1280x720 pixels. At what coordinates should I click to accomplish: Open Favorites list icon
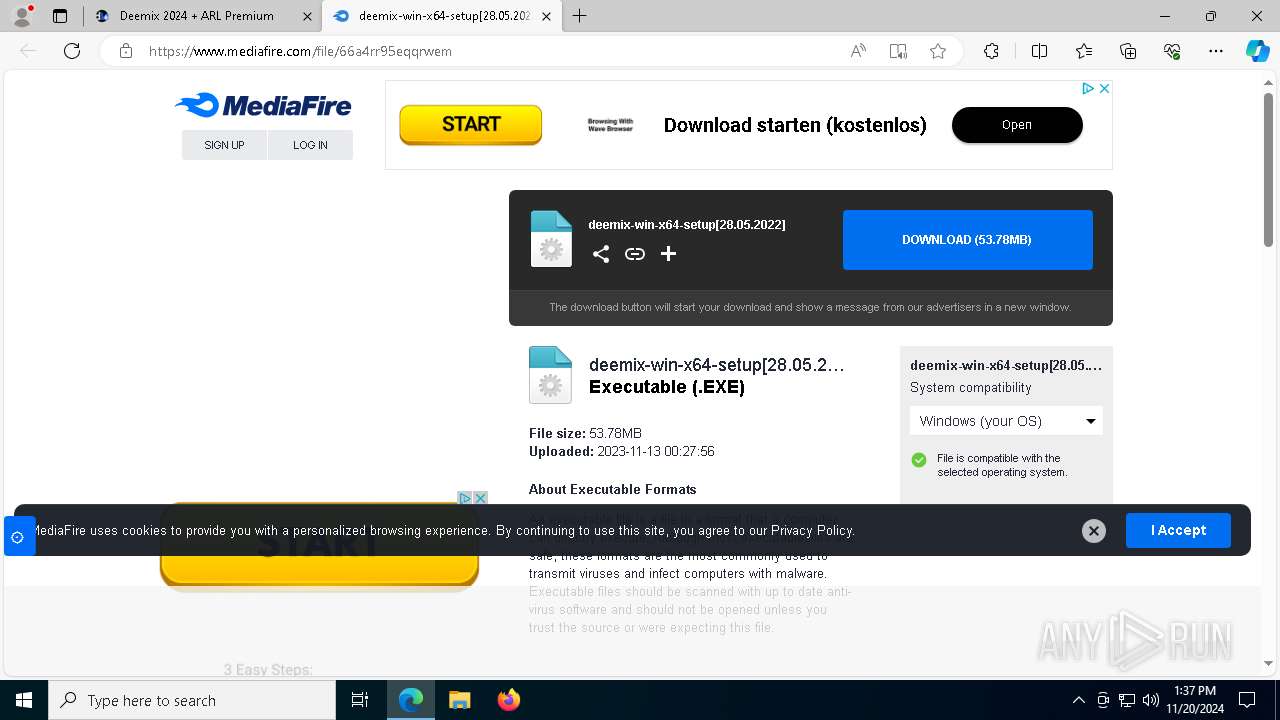(1084, 51)
